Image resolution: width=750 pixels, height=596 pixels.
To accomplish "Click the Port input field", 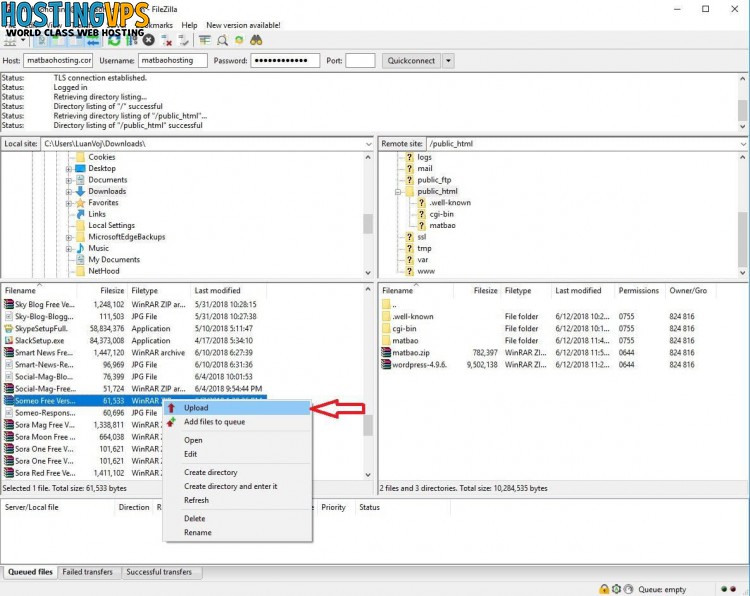I will [x=360, y=61].
